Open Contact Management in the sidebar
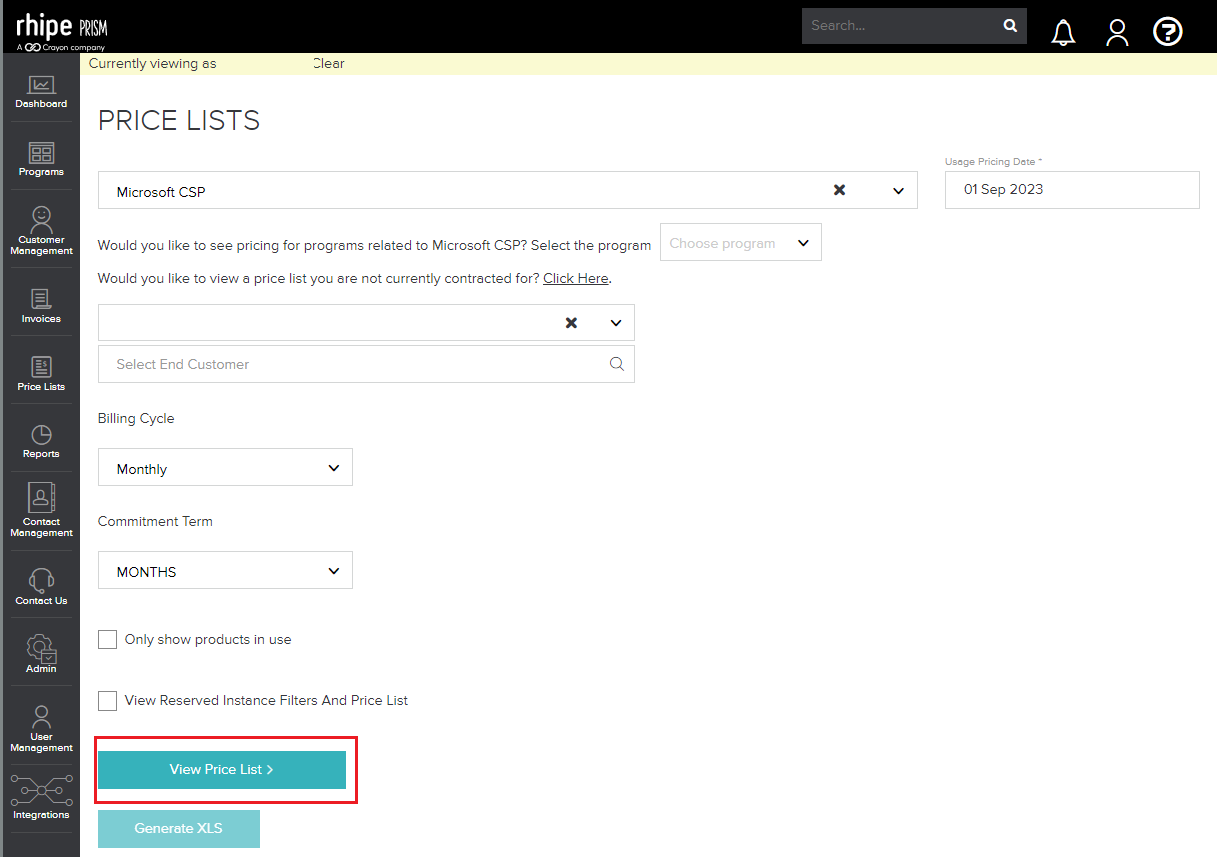This screenshot has height=857, width=1217. 41,510
